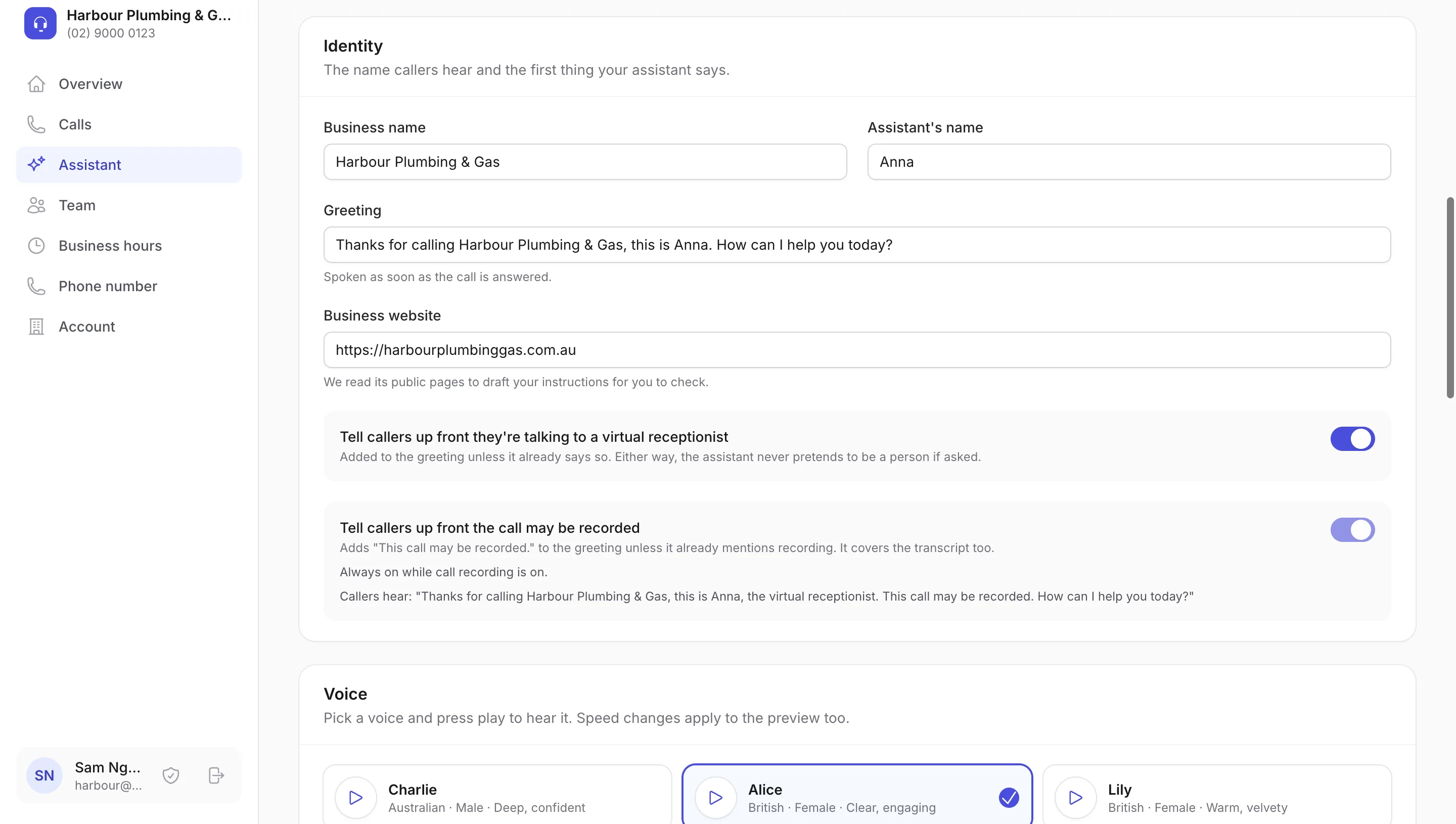Click 'British · Female · Clear, engaging' description
This screenshot has height=824, width=1456.
(x=842, y=808)
